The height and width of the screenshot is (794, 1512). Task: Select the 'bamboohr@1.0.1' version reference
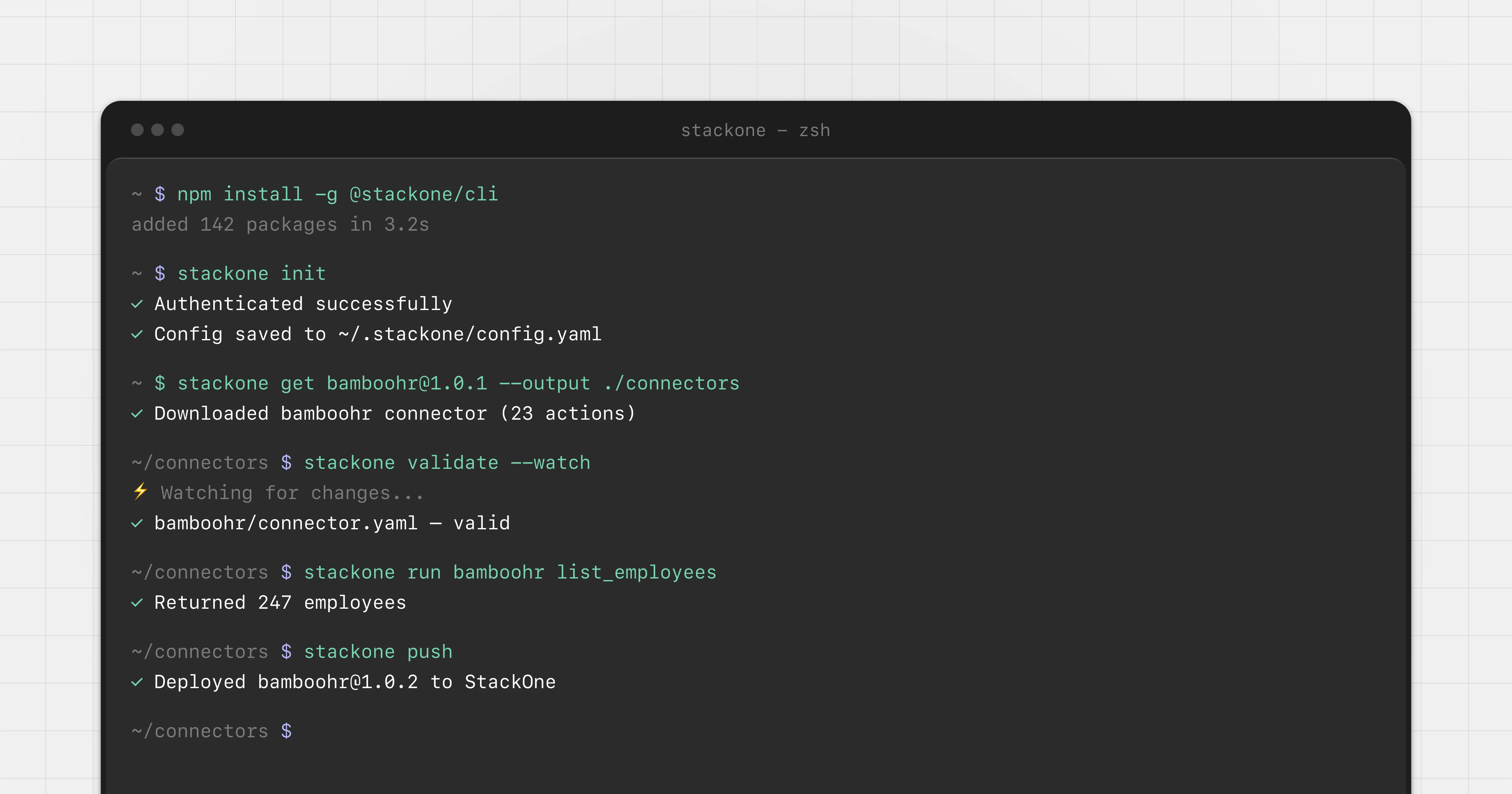pos(407,383)
